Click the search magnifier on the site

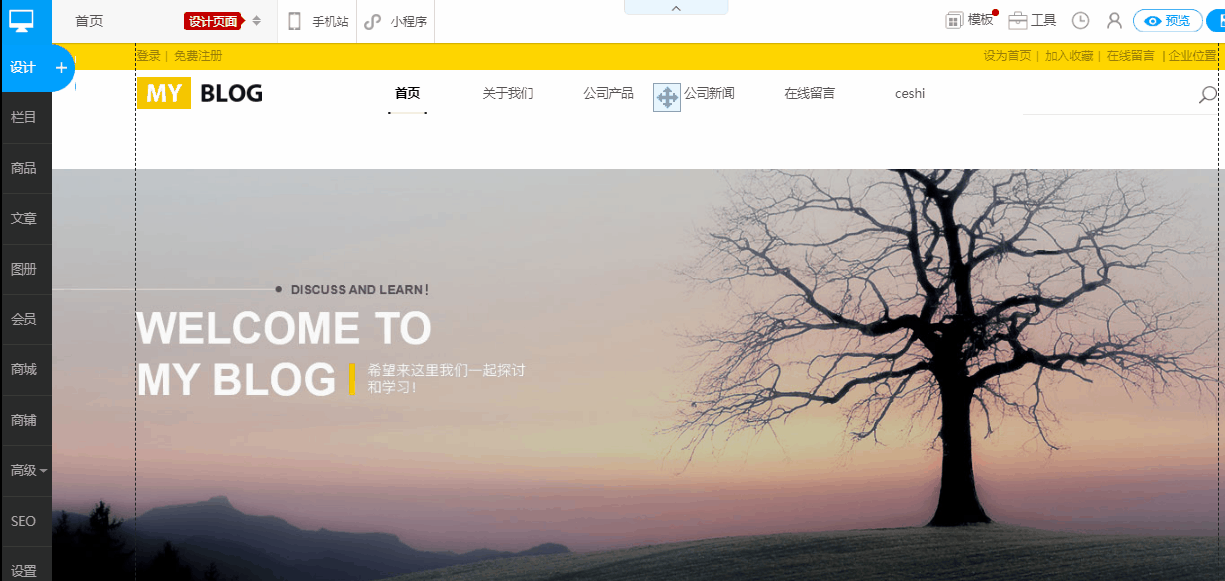pos(1207,95)
